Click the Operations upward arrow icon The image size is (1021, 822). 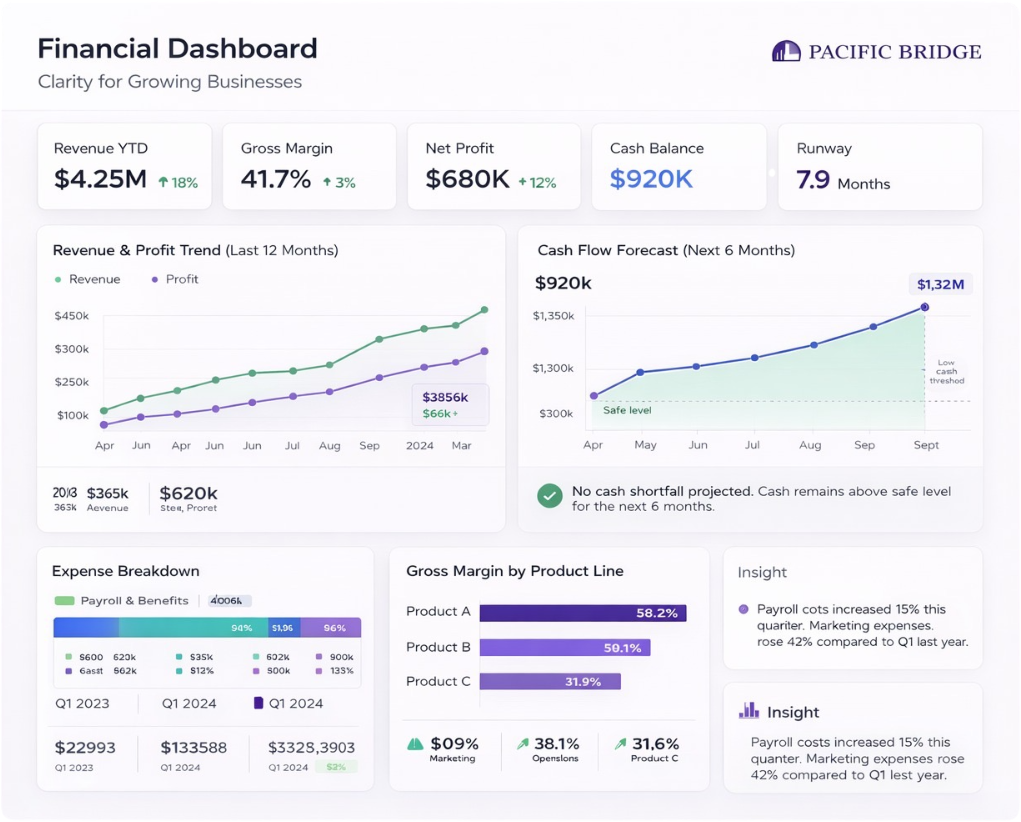522,744
